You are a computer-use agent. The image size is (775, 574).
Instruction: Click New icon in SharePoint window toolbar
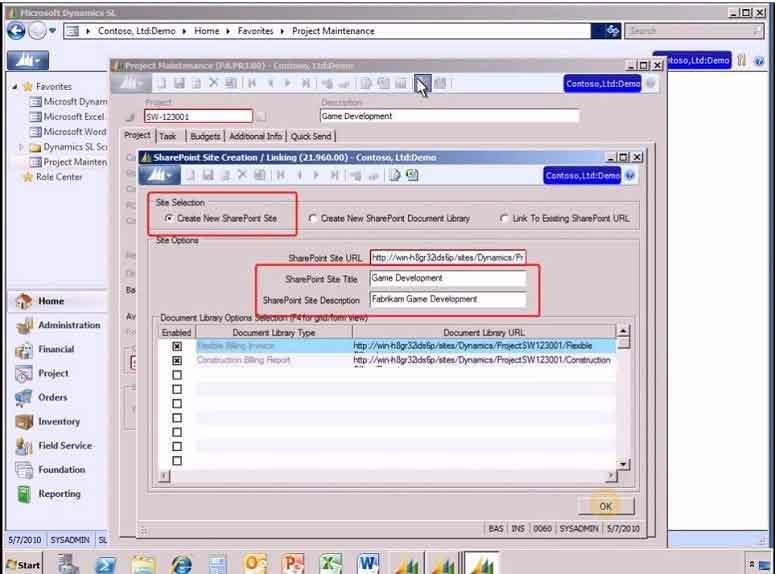(190, 175)
